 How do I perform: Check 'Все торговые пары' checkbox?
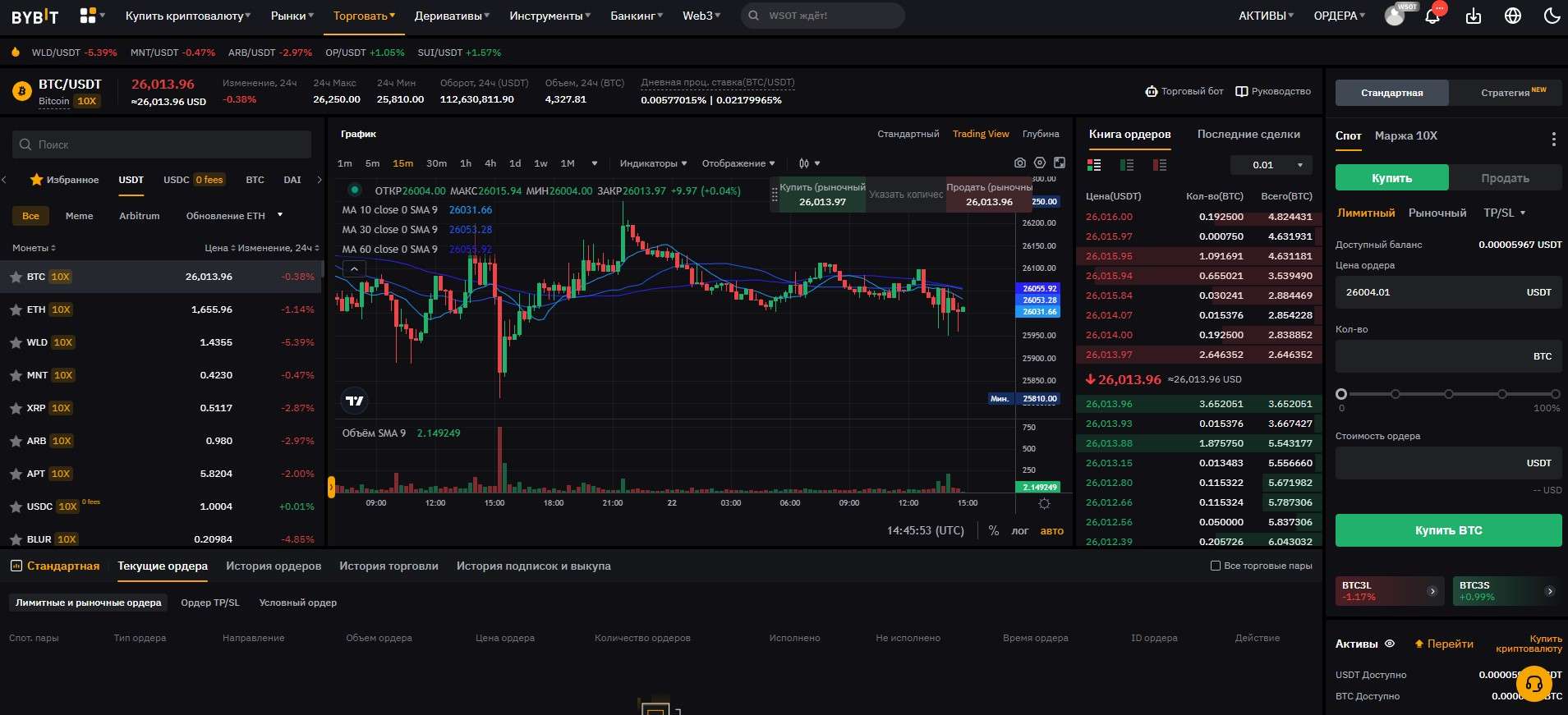click(1216, 566)
